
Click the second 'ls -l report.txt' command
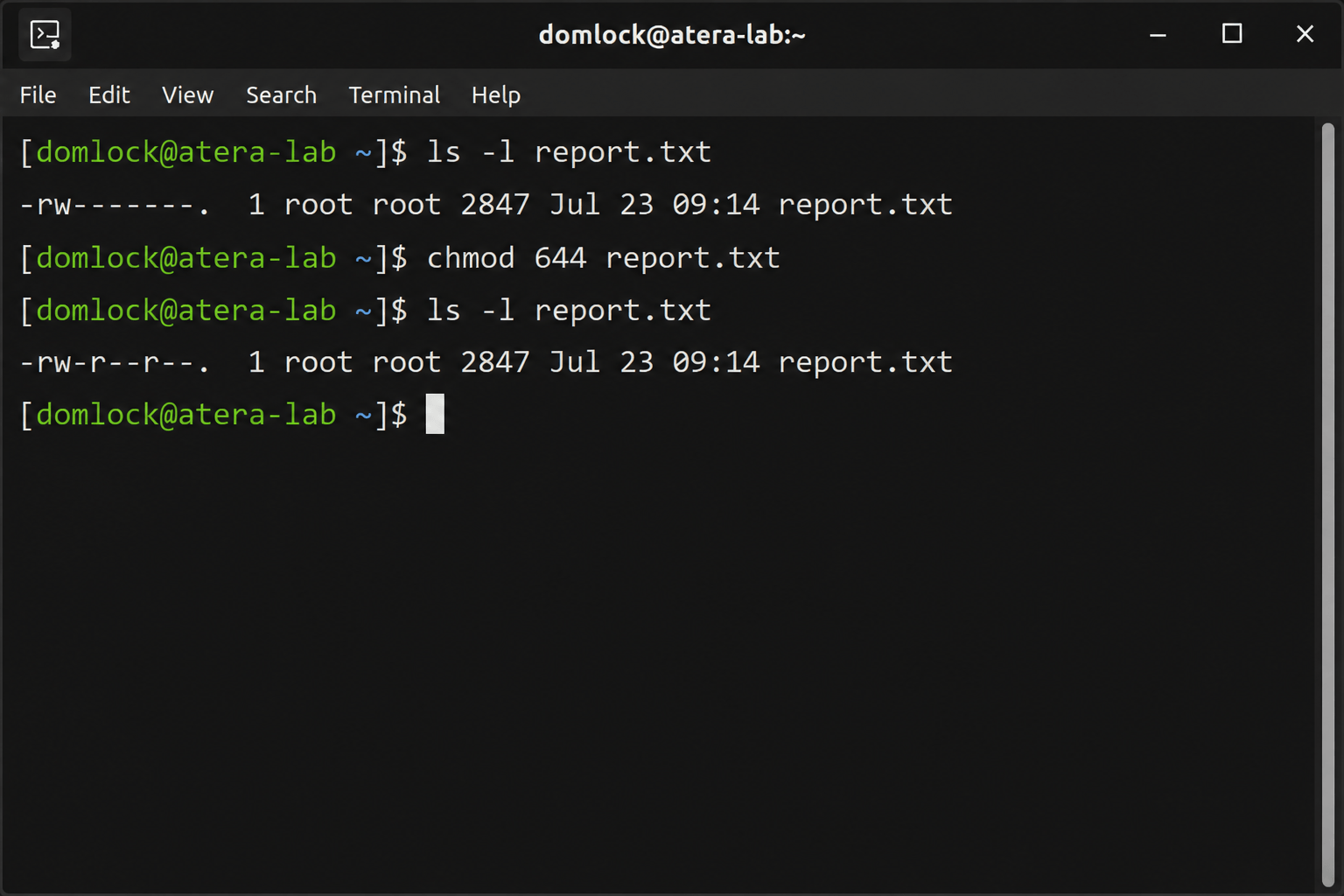coord(569,311)
